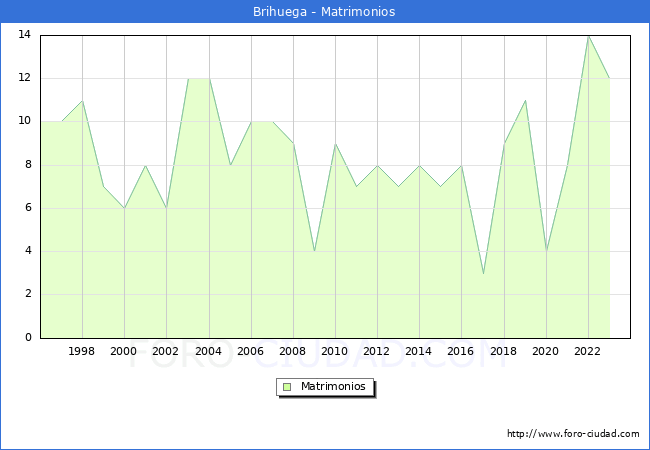650x450 pixels.
Task: Select the 2014 x-axis label
Action: tap(418, 351)
